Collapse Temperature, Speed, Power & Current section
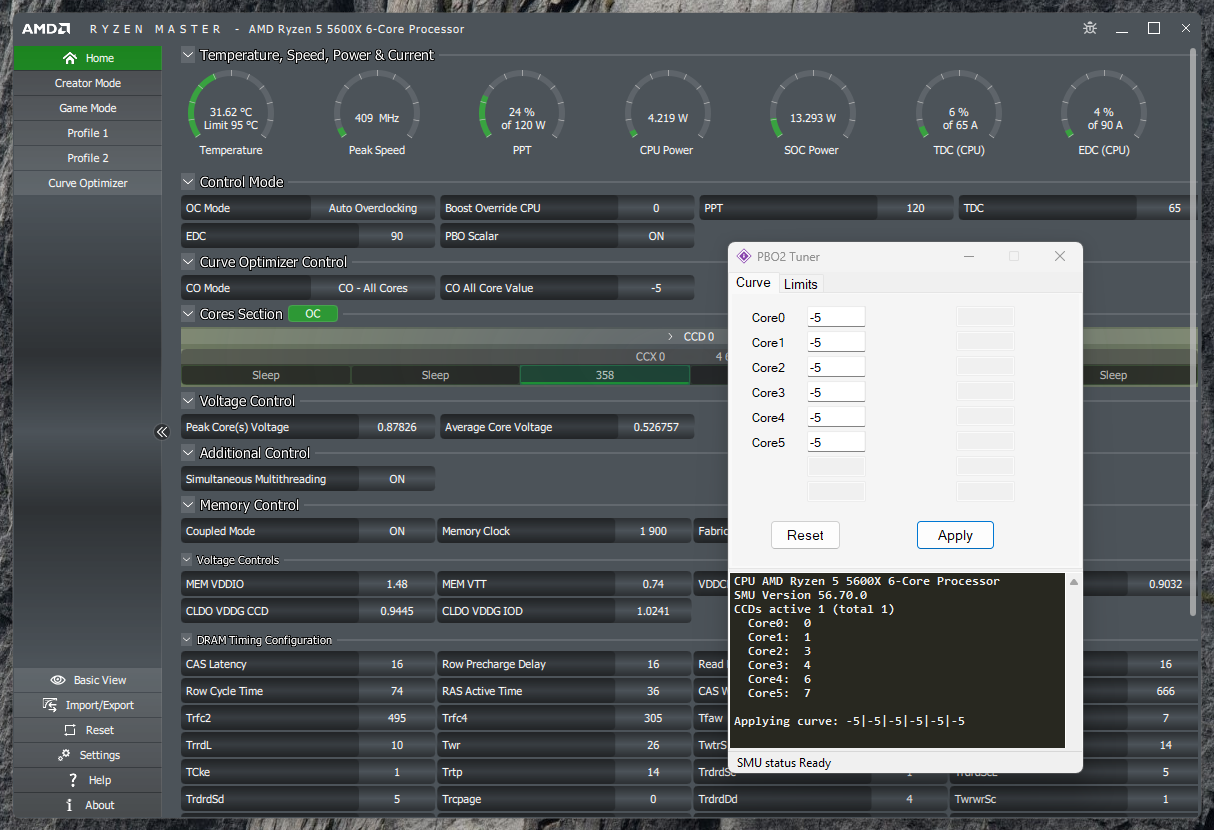The width and height of the screenshot is (1214, 830). pos(188,55)
